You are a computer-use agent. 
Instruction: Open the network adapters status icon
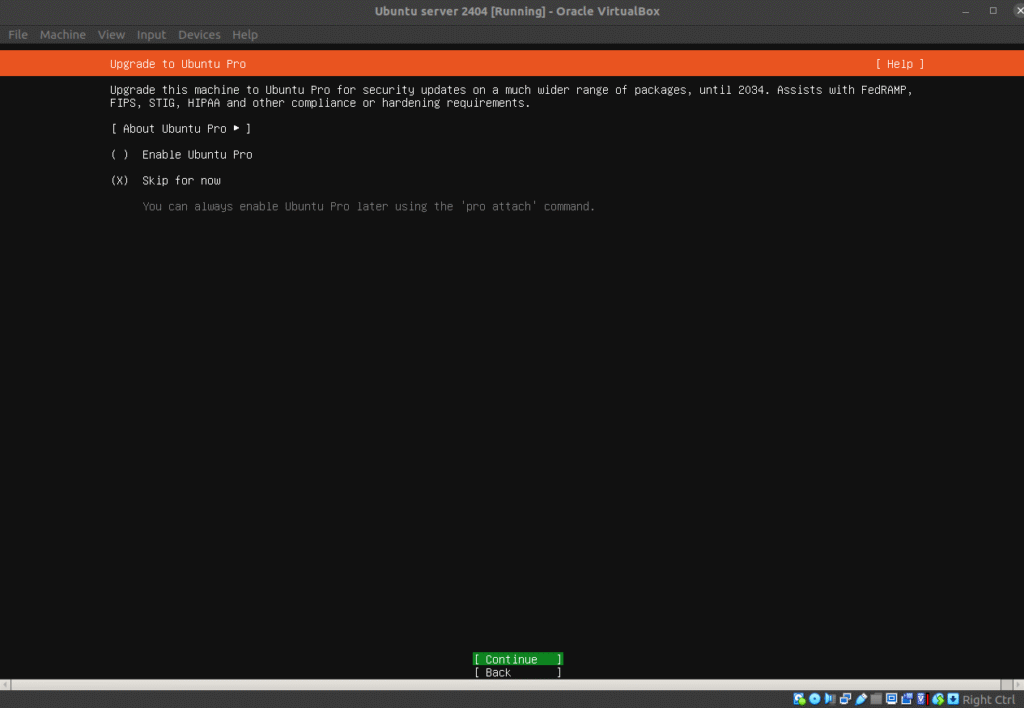pyautogui.click(x=846, y=699)
